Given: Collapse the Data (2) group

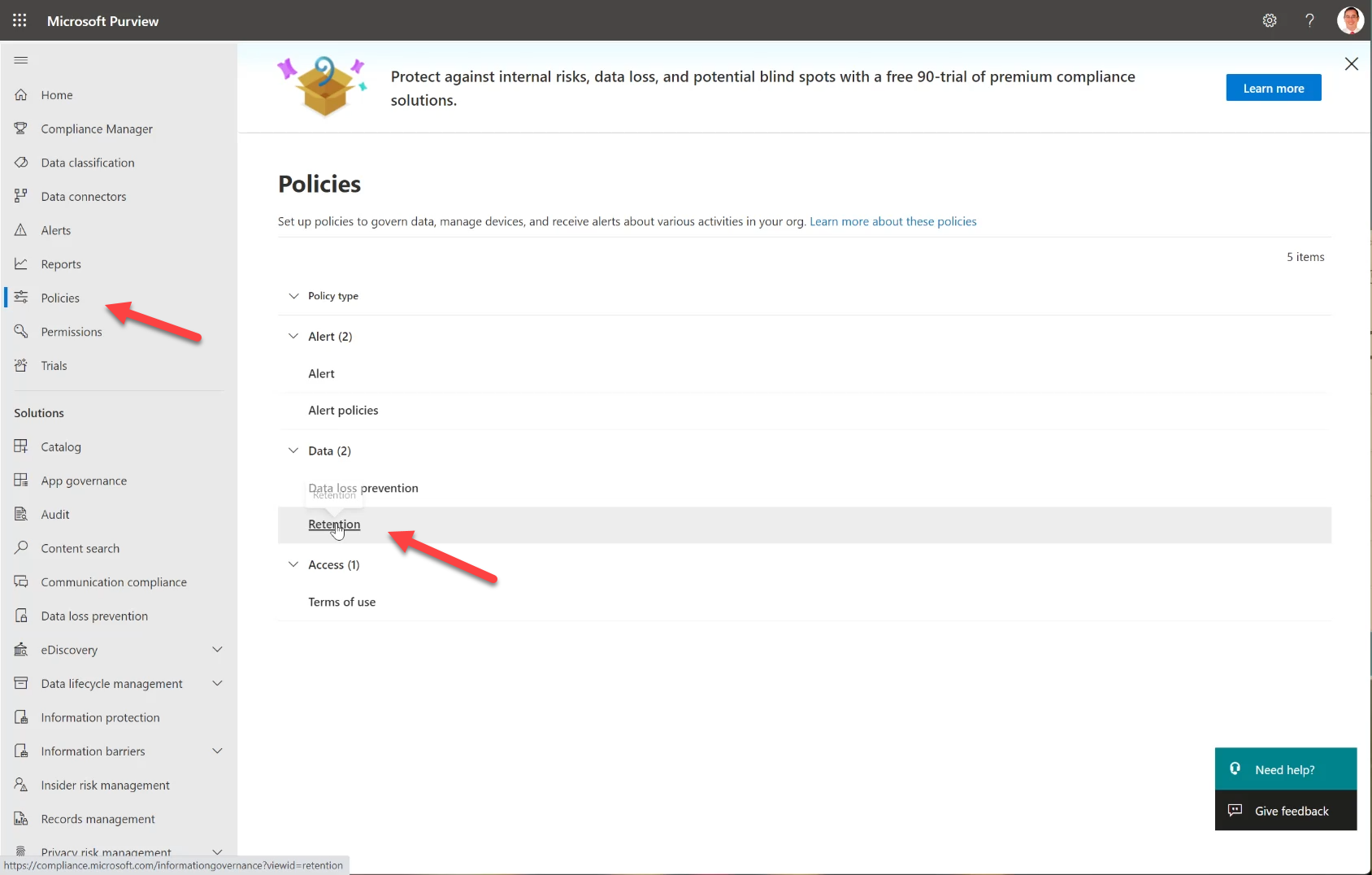Looking at the screenshot, I should (x=293, y=451).
